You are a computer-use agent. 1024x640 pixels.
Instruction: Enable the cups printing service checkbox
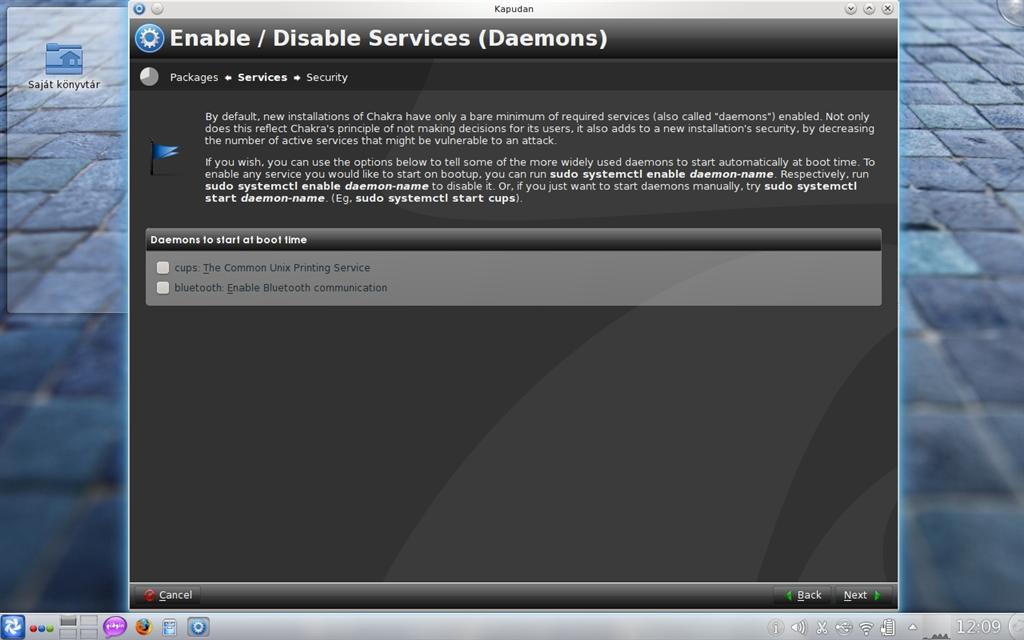coord(163,268)
